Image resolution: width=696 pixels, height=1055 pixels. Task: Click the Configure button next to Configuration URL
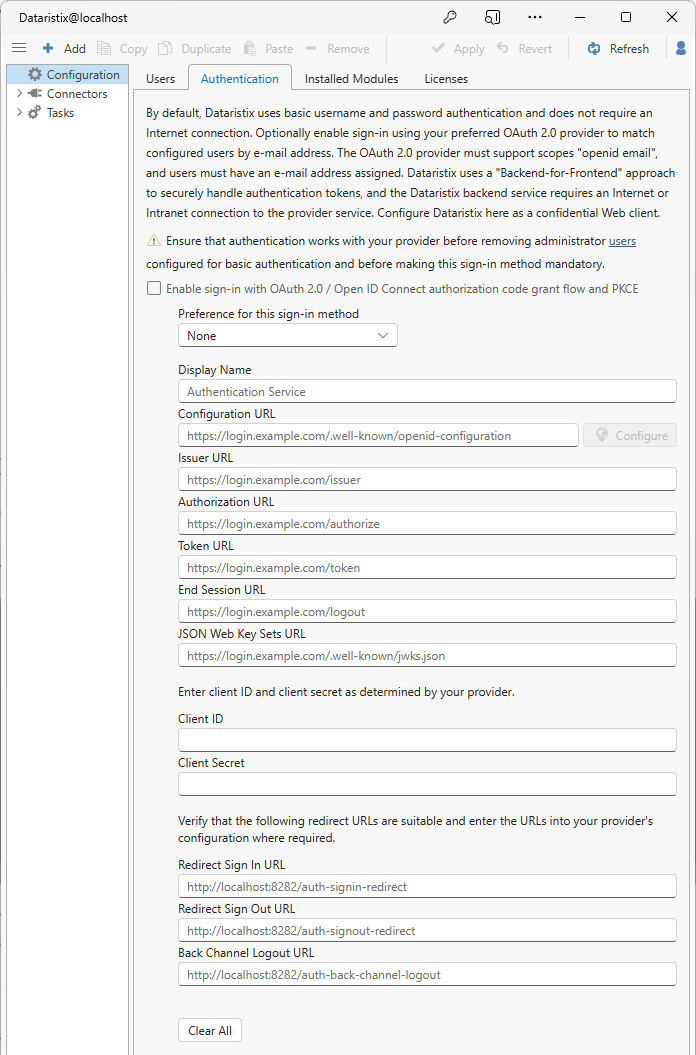click(629, 434)
